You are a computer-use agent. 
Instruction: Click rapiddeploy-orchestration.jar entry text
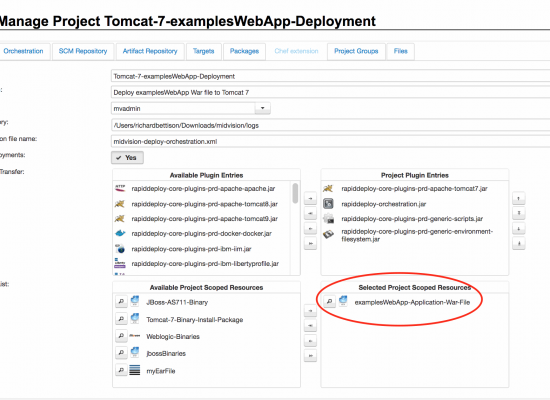(384, 204)
